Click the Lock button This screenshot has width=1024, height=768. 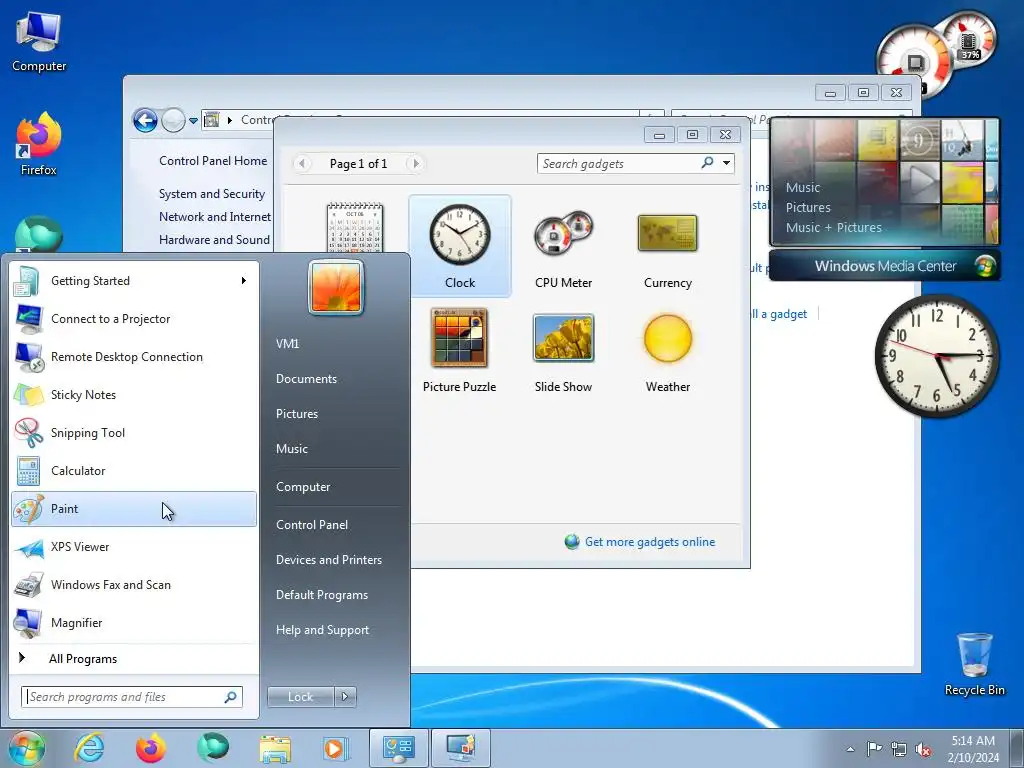coord(300,697)
